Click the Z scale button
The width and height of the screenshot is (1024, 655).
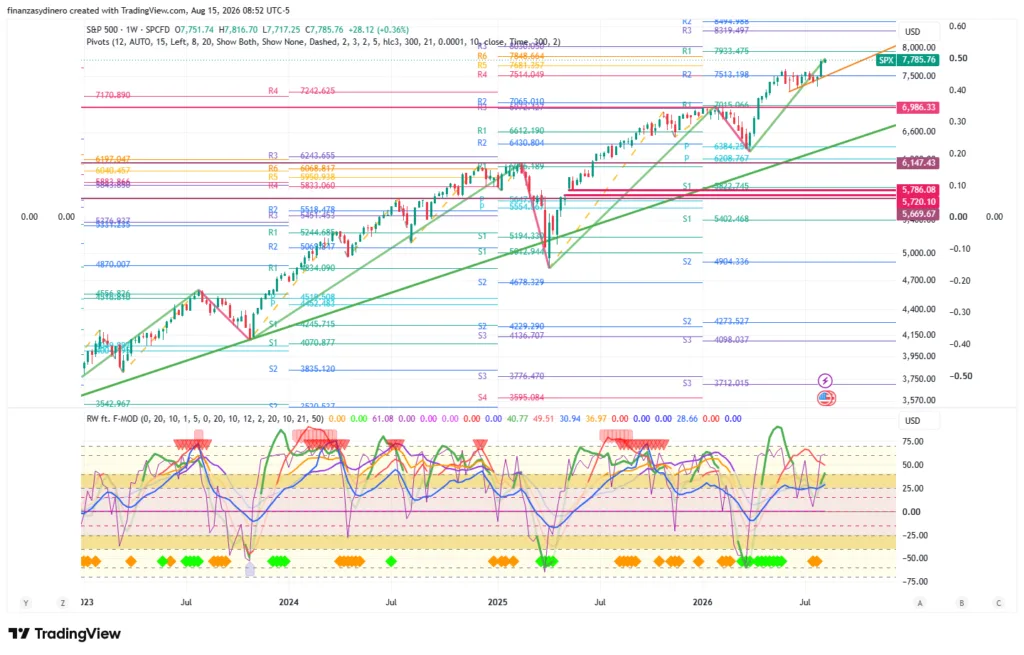point(63,603)
